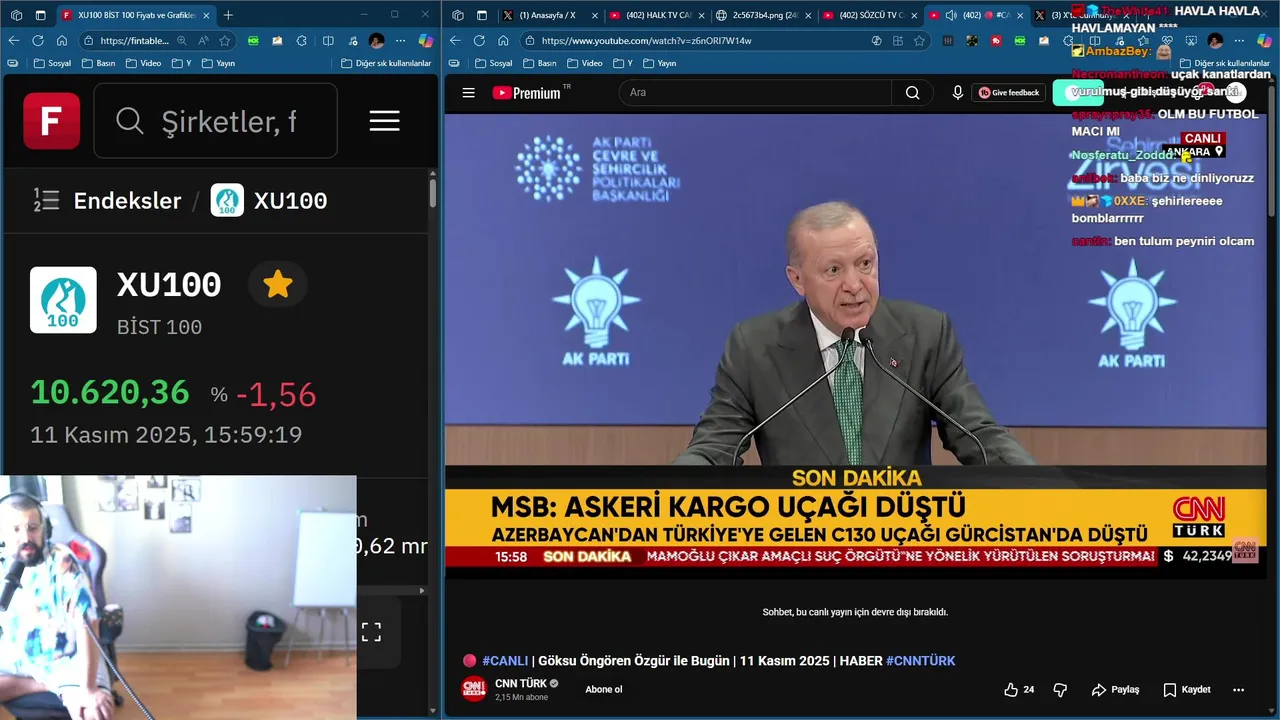Expand Sosyal bookmarks folder in YouTube window
1280x720 pixels.
point(494,63)
